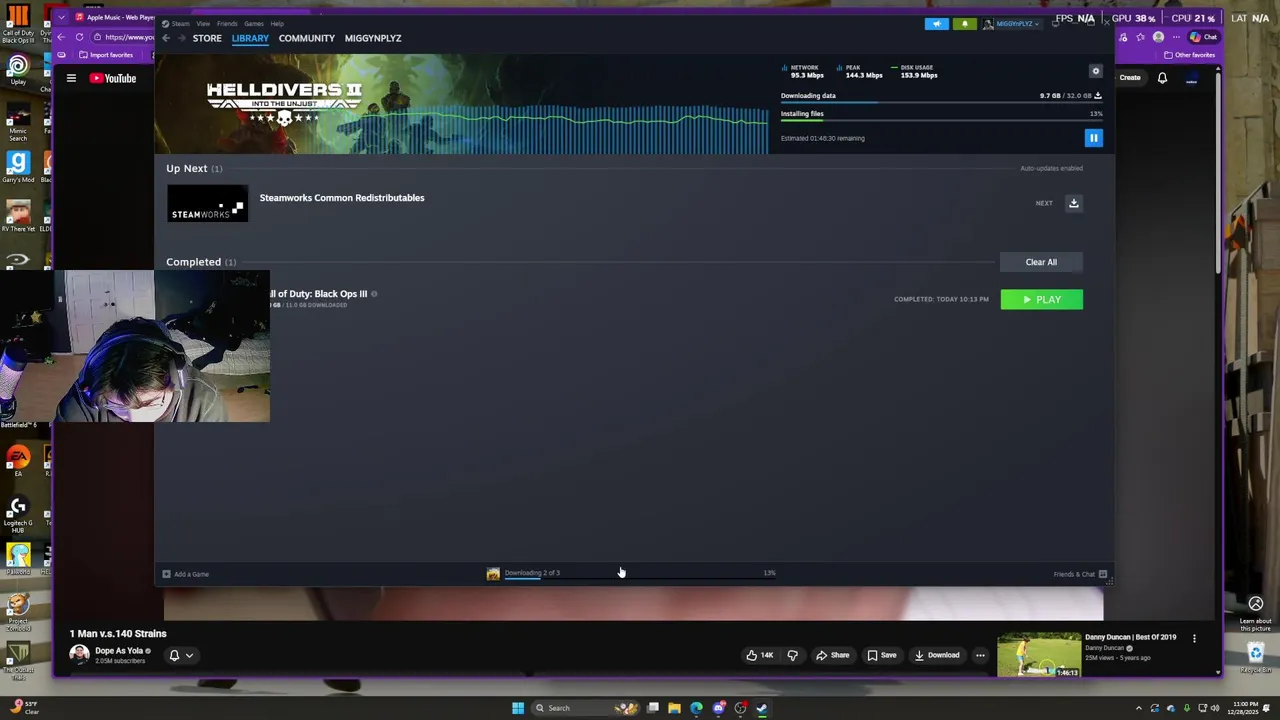Click the Installing files progress bar
The height and width of the screenshot is (720, 1280).
(941, 120)
